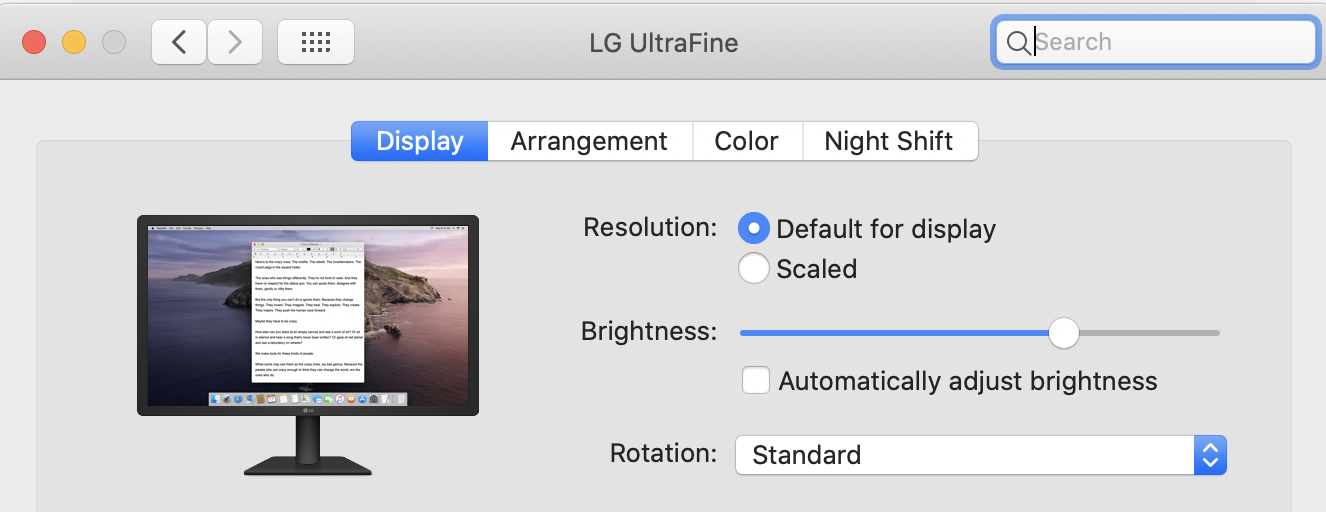The image size is (1326, 512).
Task: Click the blue arrows on the Rotation popup
Action: pyautogui.click(x=1210, y=455)
